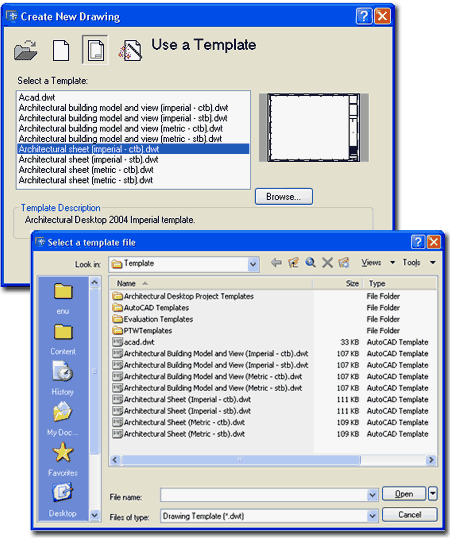Image resolution: width=450 pixels, height=538 pixels.
Task: Click the file list scroll right arrow
Action: point(431,459)
